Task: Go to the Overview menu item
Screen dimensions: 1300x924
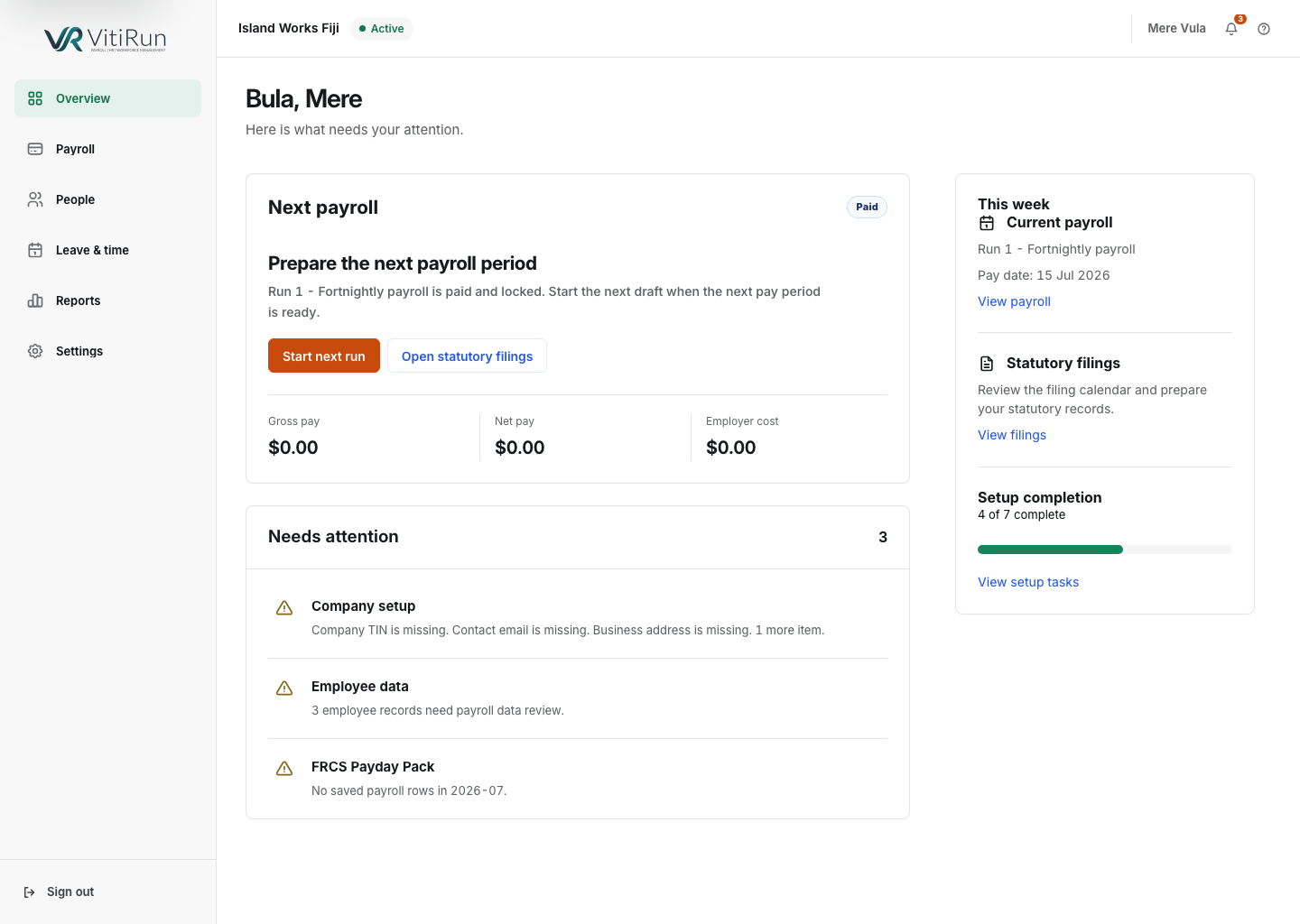Action: 107,98
